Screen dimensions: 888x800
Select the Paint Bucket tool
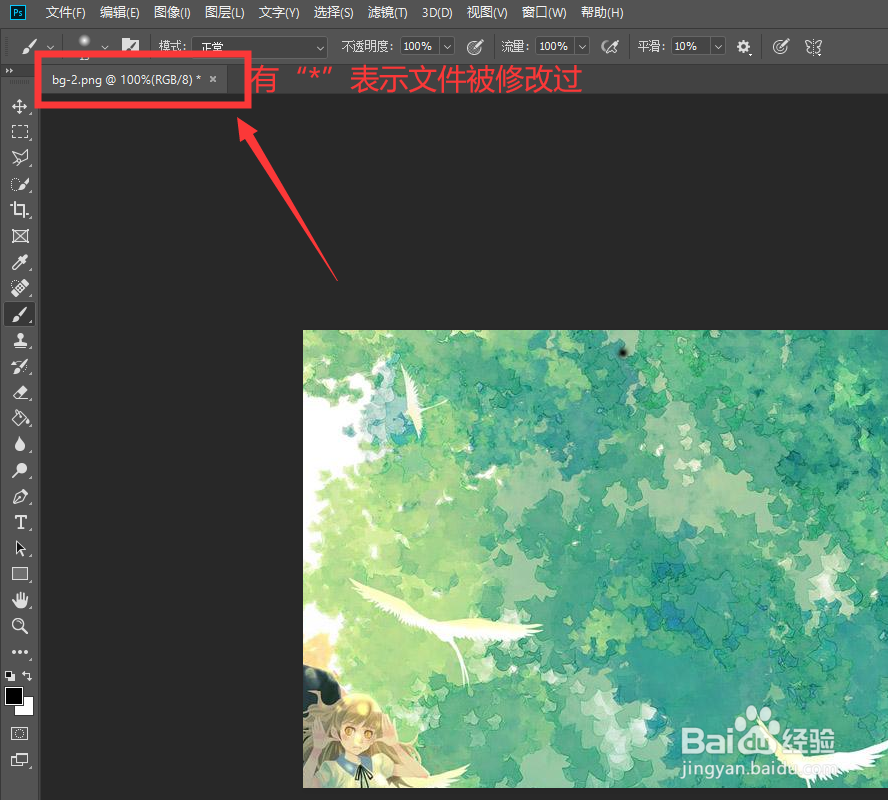pyautogui.click(x=20, y=418)
